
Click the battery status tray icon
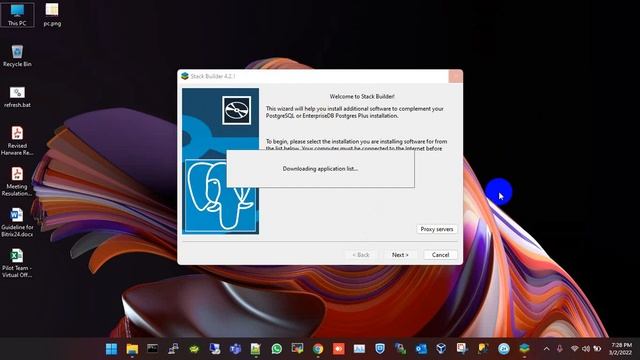(597, 349)
